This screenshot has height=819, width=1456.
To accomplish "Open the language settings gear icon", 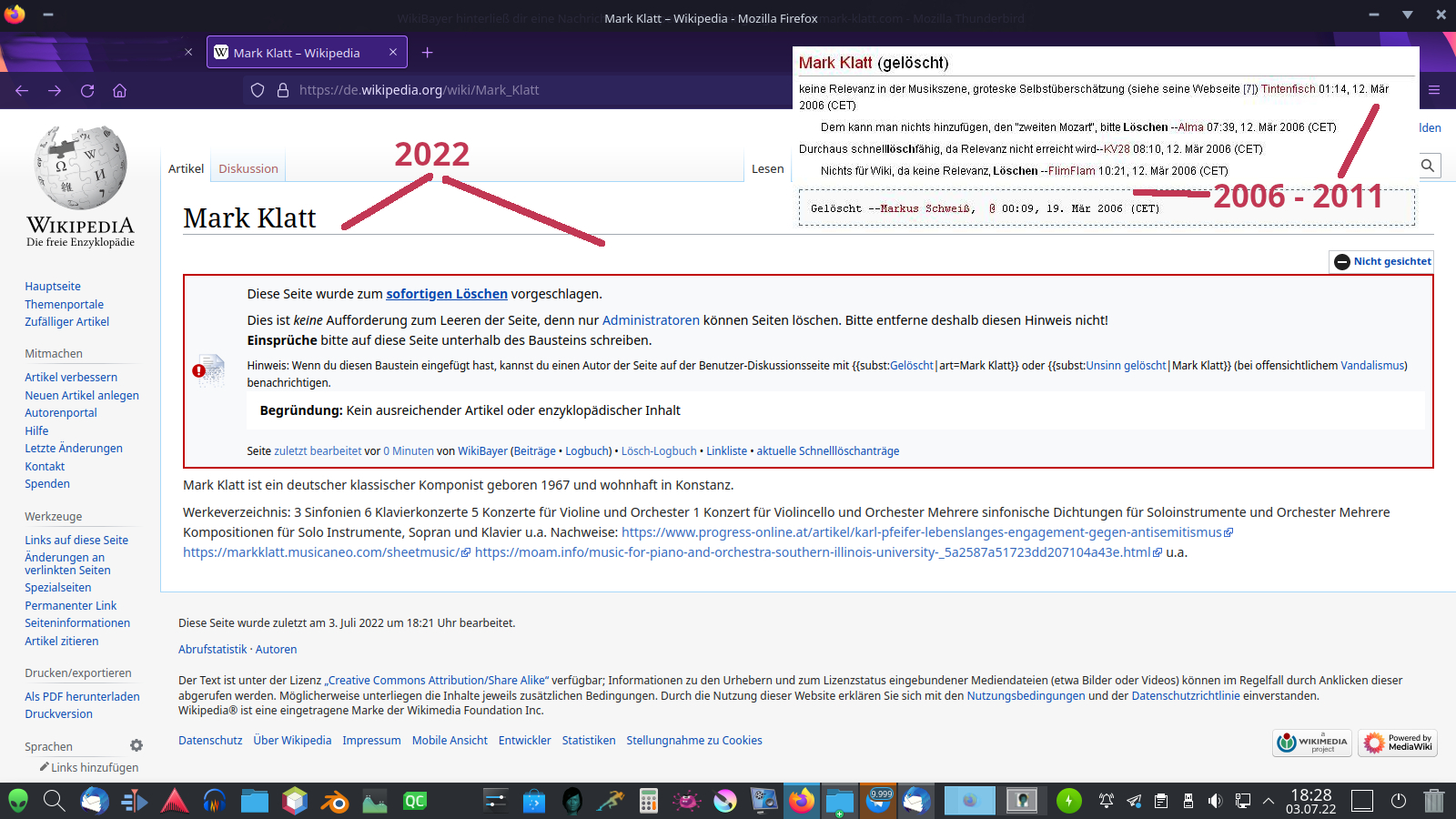I will click(136, 745).
